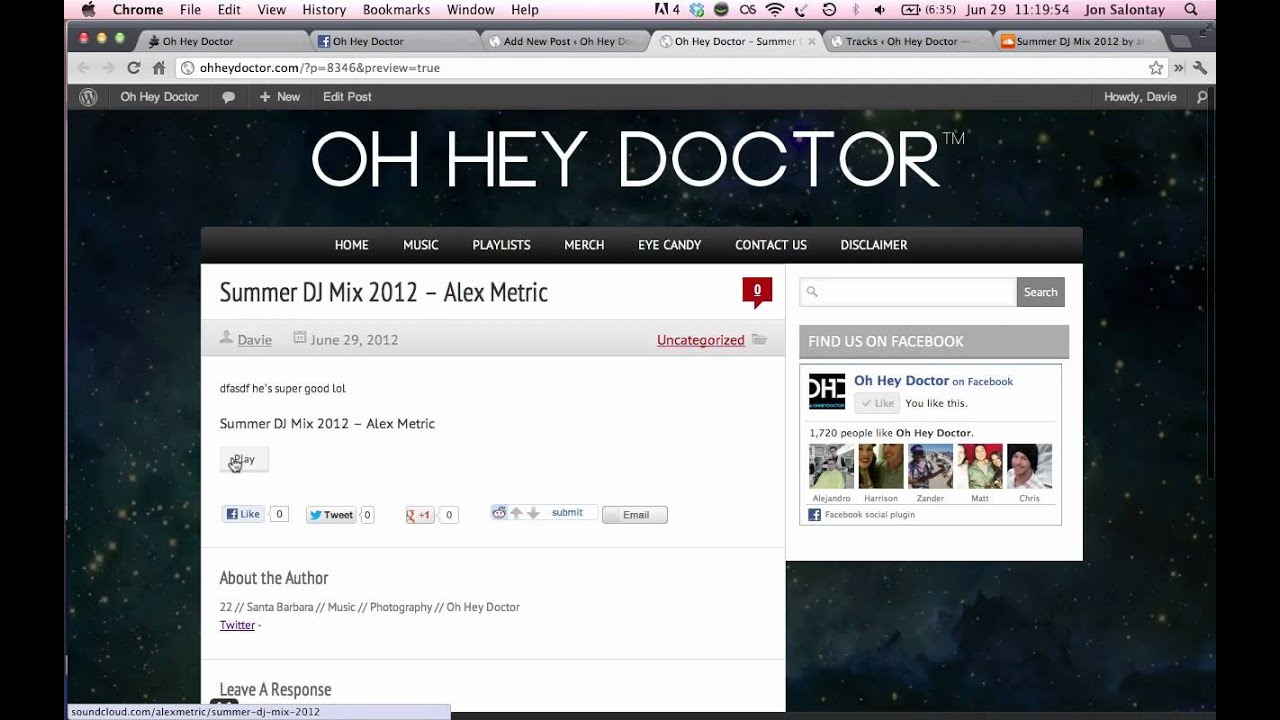The width and height of the screenshot is (1280, 720).
Task: Click the sidebar Search button
Action: pyautogui.click(x=1041, y=292)
